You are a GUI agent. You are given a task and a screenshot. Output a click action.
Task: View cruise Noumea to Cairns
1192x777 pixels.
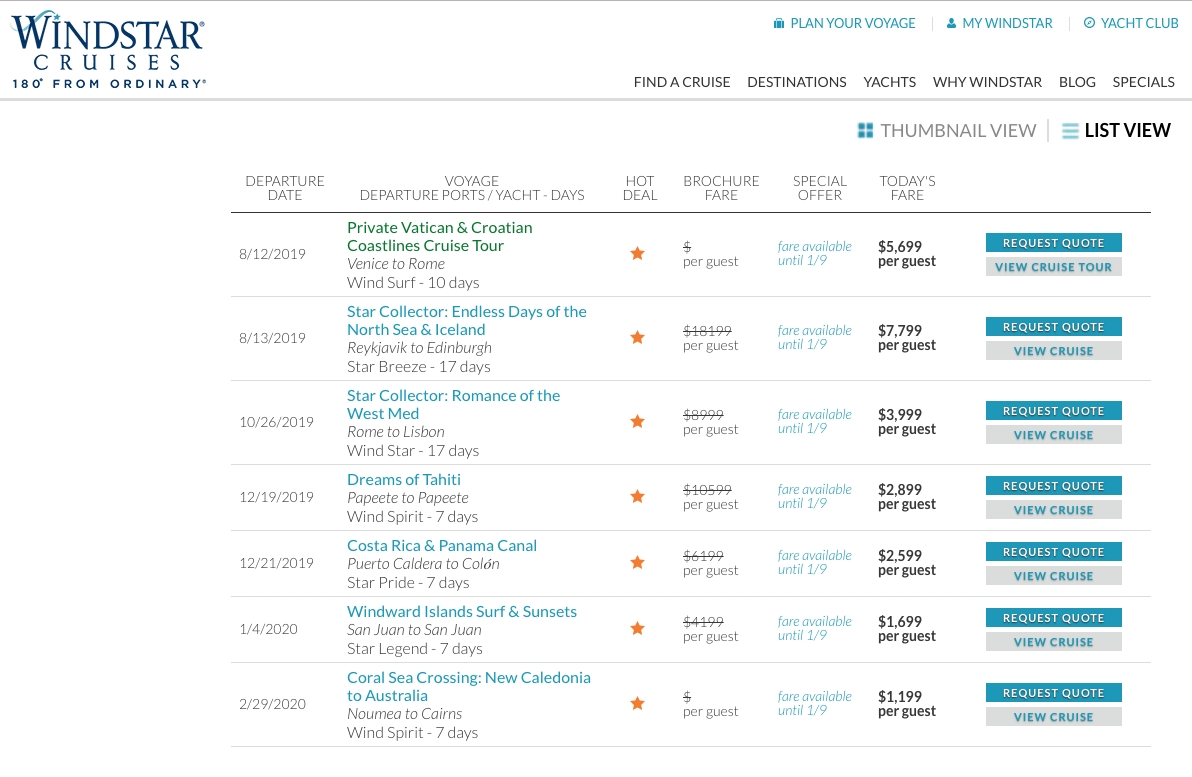tap(1054, 717)
